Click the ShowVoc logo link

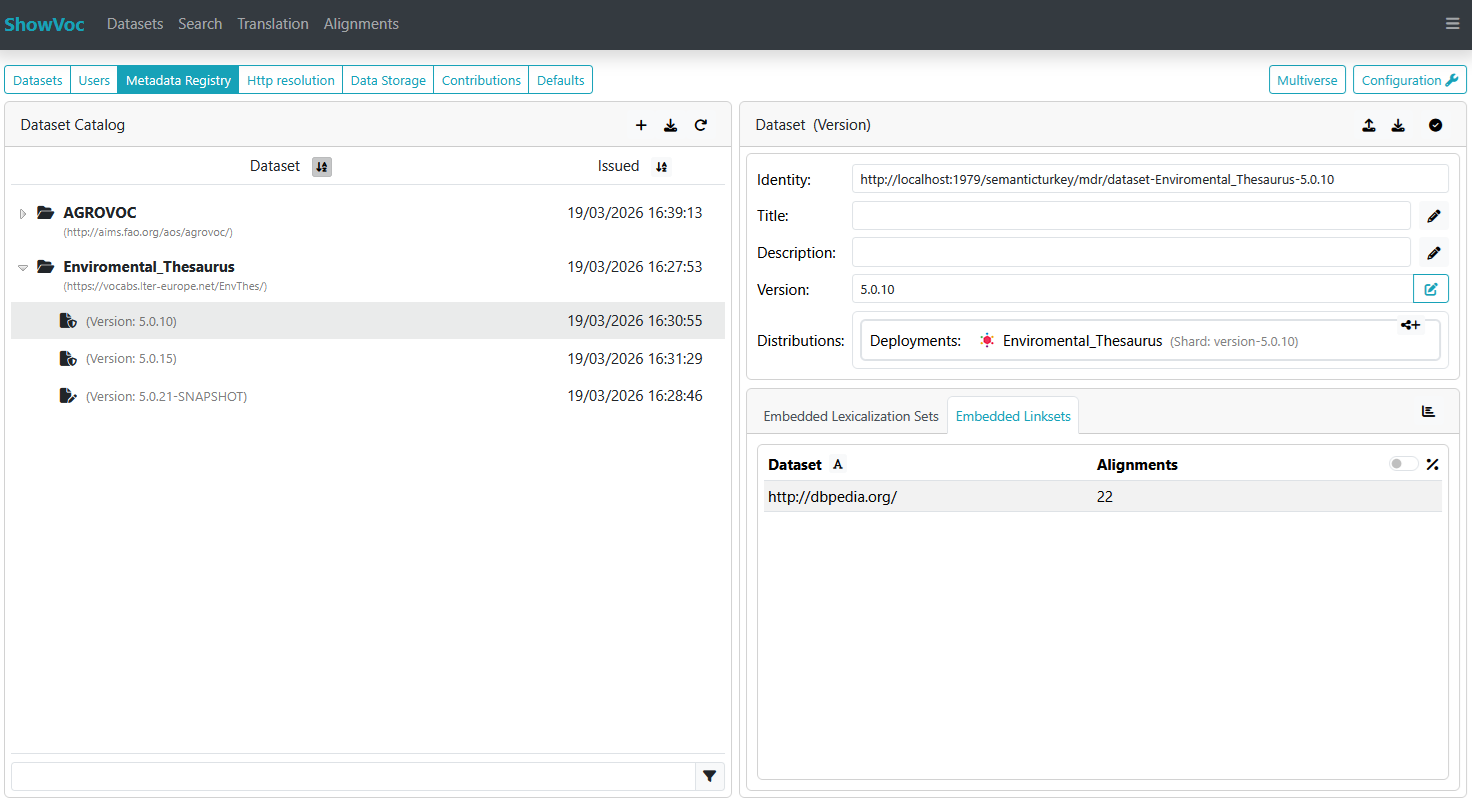pyautogui.click(x=44, y=24)
